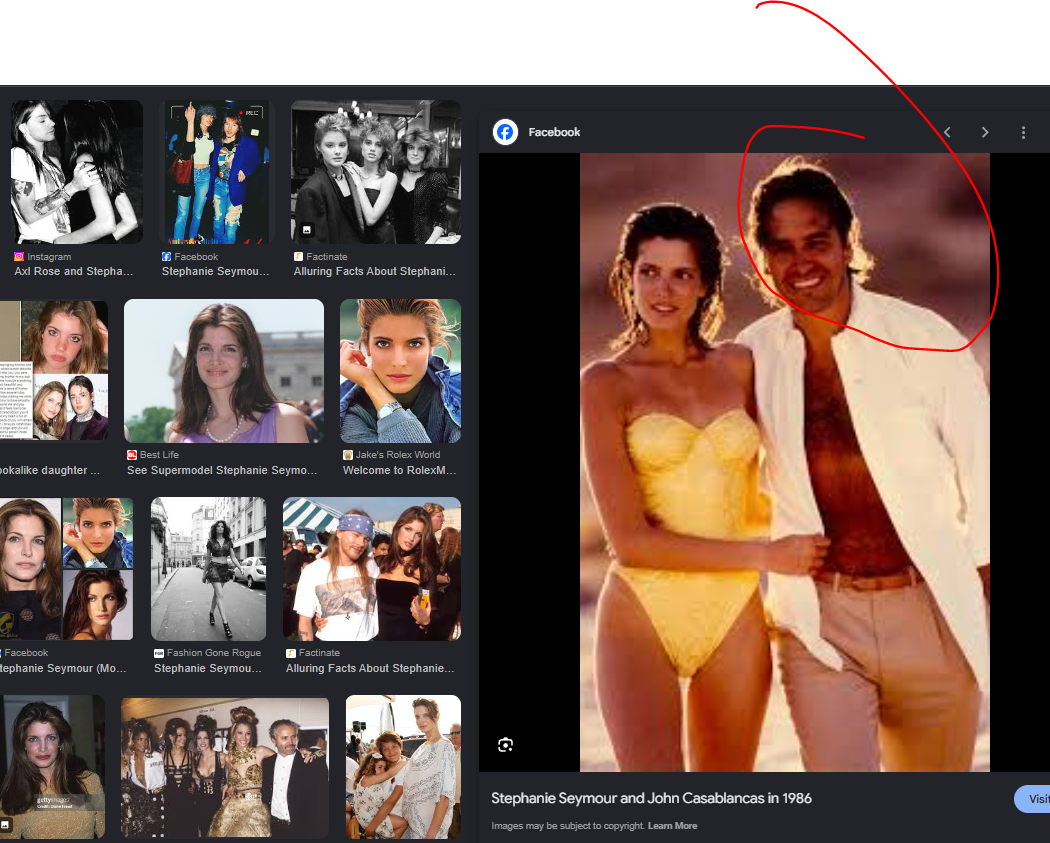Select the three-portrait collage thumbnail
The height and width of the screenshot is (843, 1050).
tap(66, 568)
